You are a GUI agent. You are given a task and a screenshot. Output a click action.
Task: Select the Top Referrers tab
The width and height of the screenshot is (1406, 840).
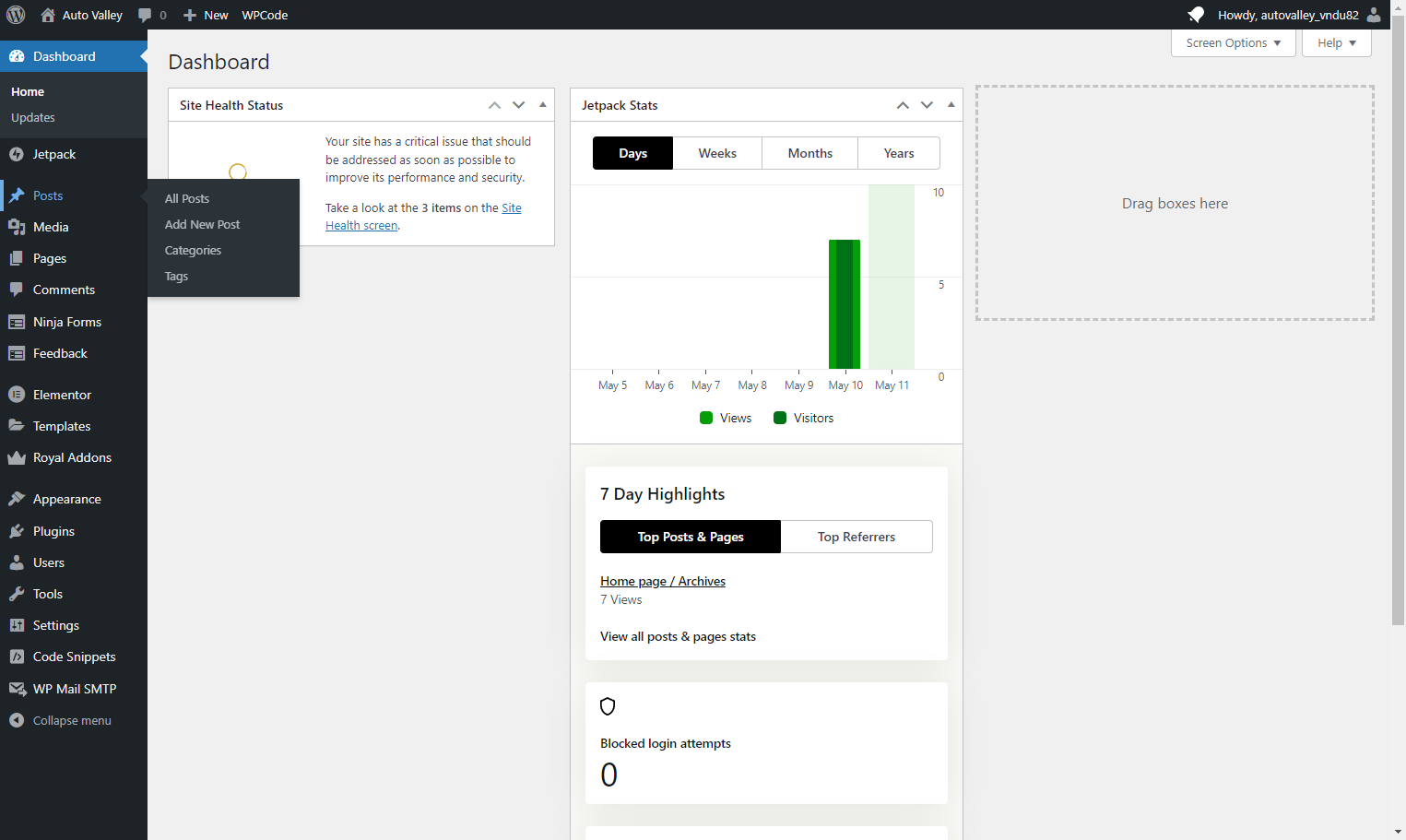(857, 537)
